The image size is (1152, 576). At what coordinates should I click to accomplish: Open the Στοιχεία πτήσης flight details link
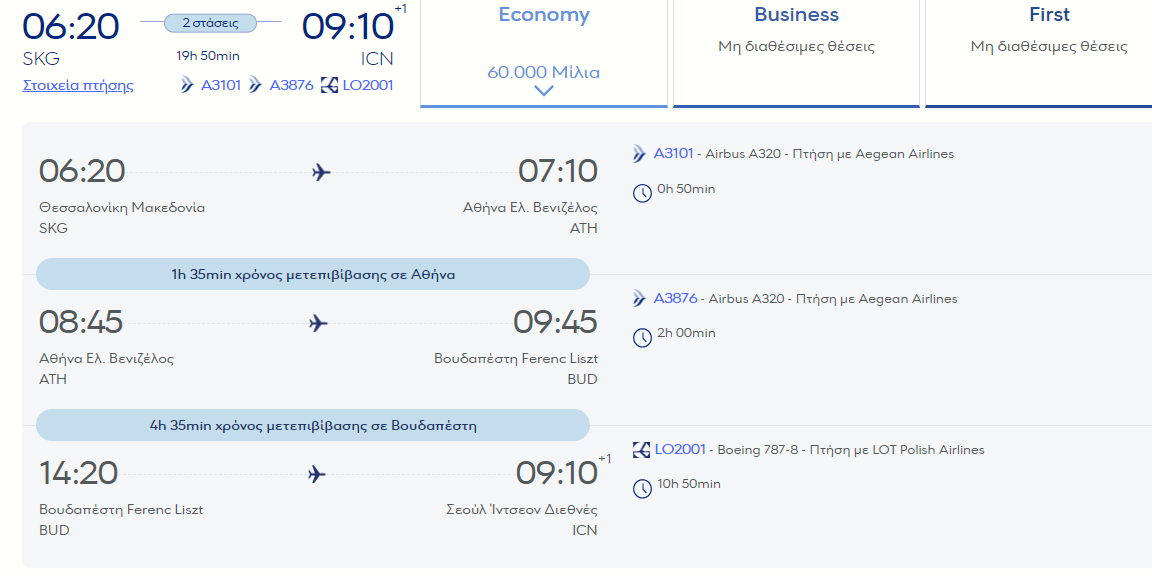(78, 85)
